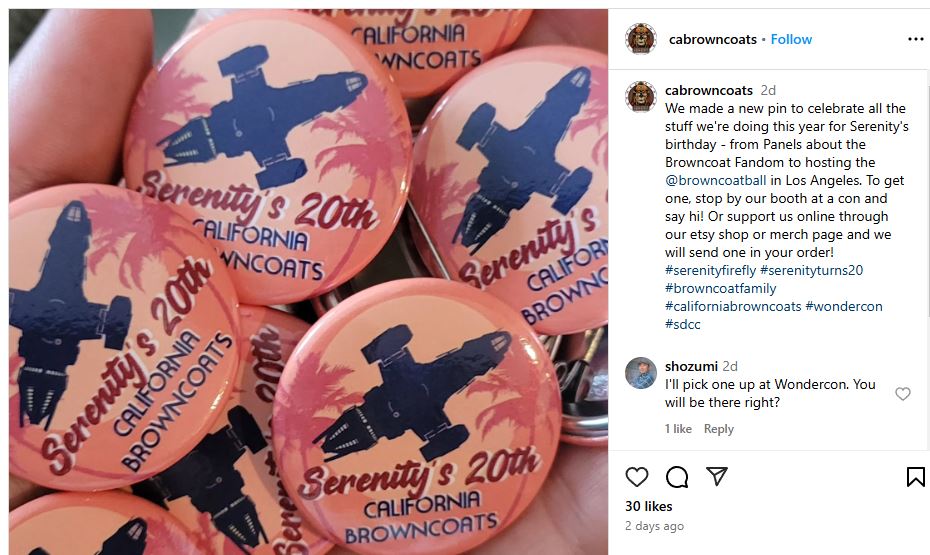Open the #serenityturns20 hashtag
Screen dimensions: 930x555
click(811, 270)
